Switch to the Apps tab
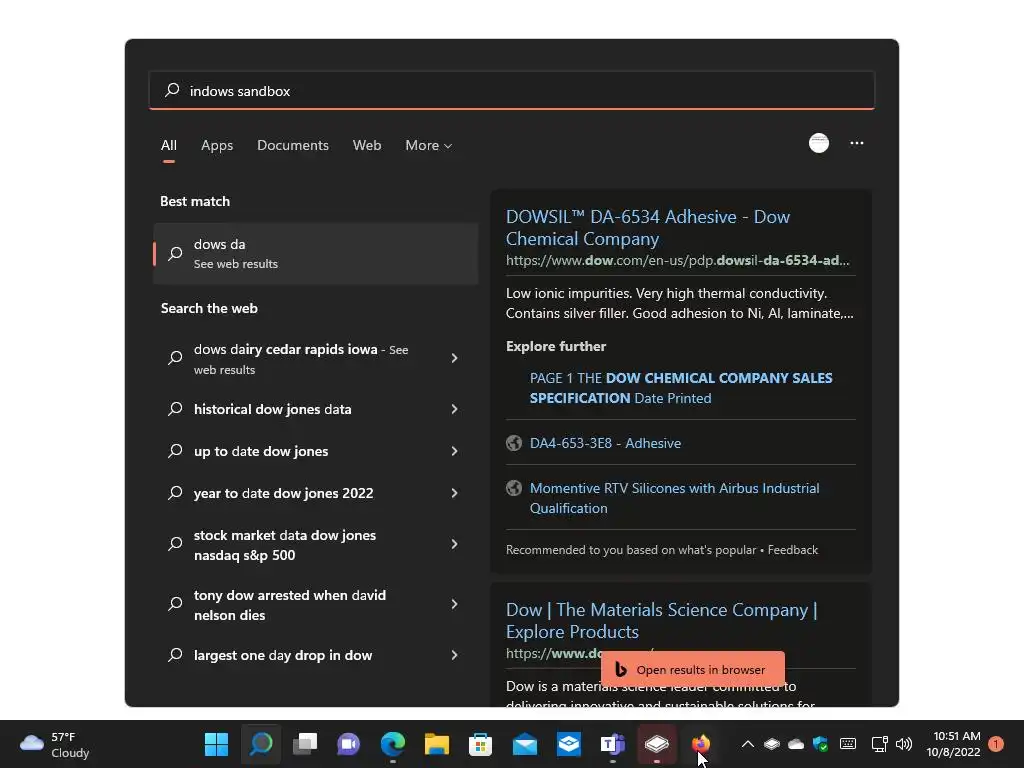 [x=217, y=145]
